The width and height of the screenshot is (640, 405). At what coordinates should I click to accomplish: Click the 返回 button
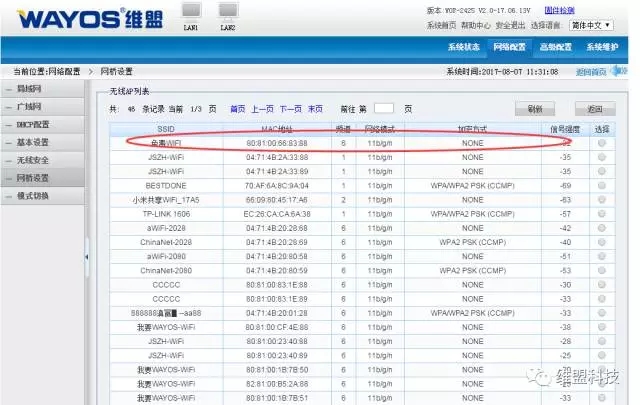point(595,109)
